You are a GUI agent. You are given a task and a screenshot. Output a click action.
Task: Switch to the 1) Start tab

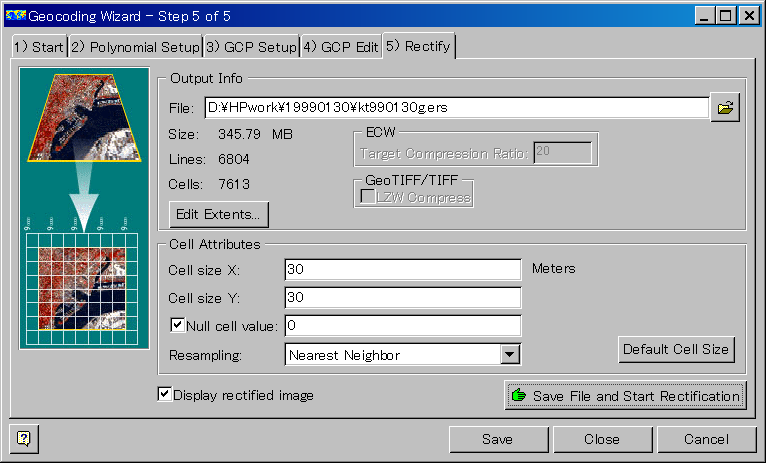coord(39,47)
